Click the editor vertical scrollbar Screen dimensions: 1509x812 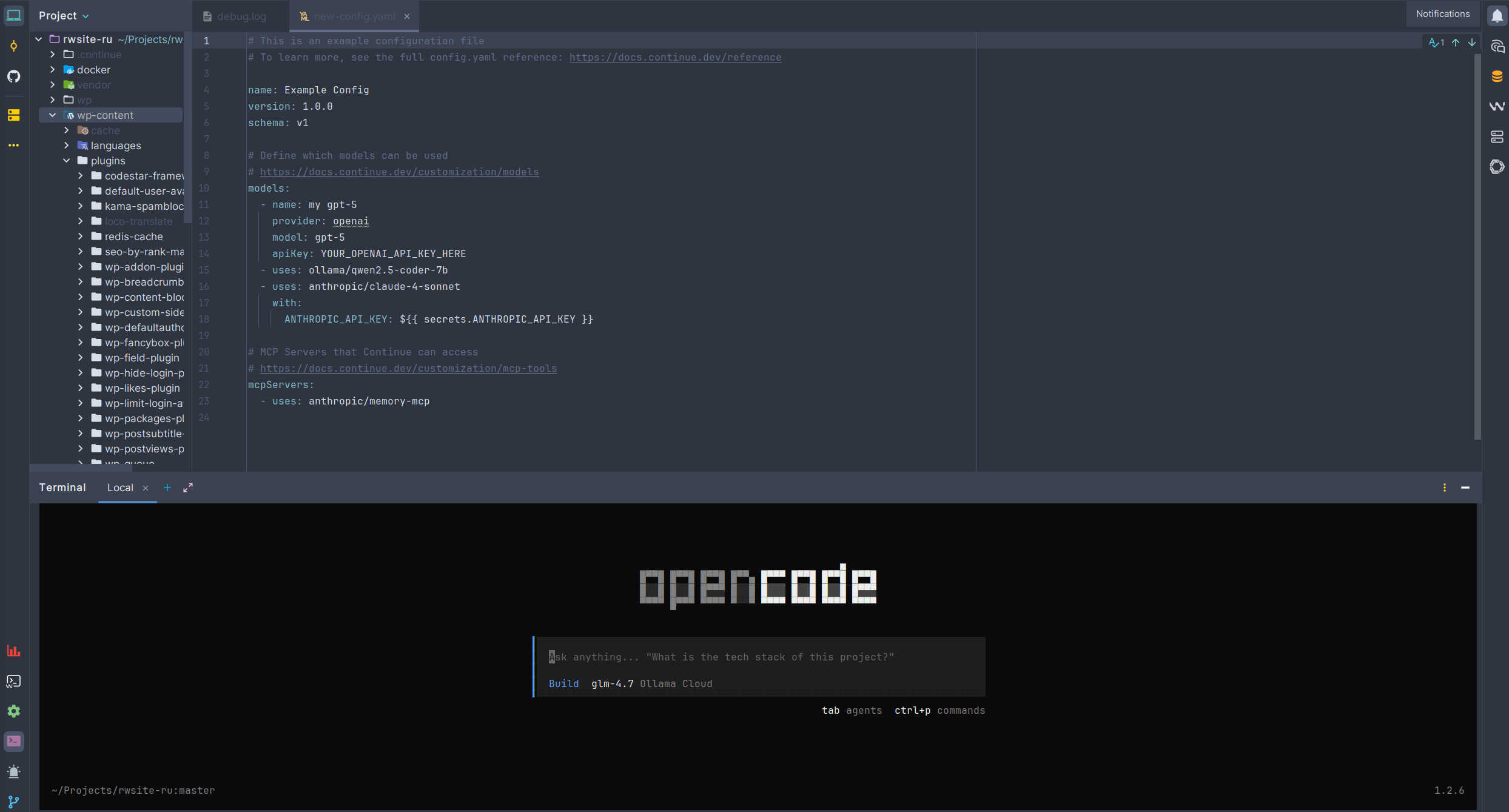click(x=1477, y=246)
